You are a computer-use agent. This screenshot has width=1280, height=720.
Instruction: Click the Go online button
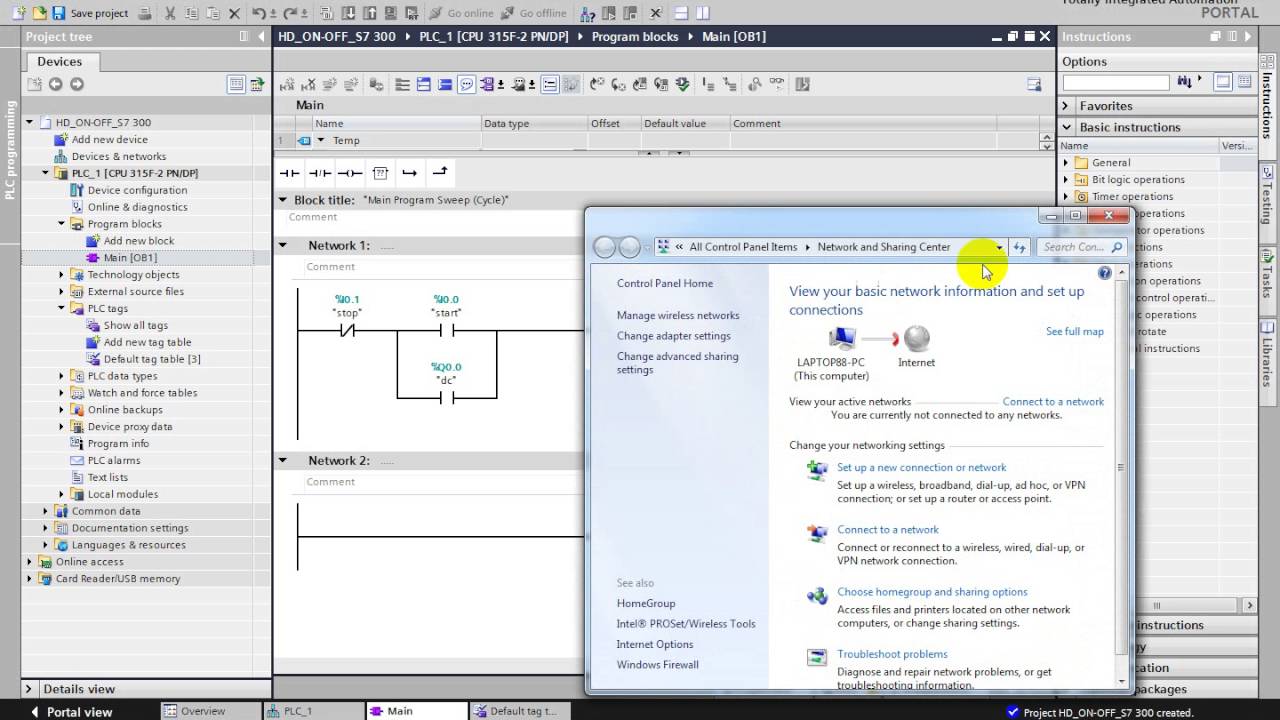tap(462, 13)
